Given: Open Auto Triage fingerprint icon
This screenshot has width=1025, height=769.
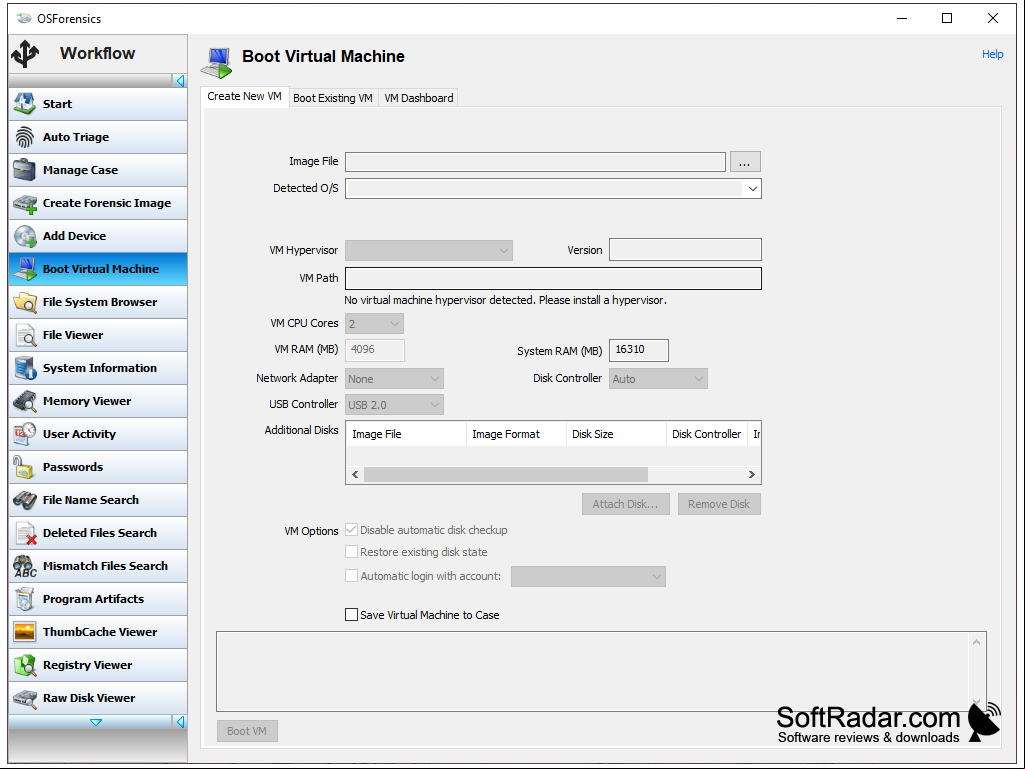Looking at the screenshot, I should (25, 137).
